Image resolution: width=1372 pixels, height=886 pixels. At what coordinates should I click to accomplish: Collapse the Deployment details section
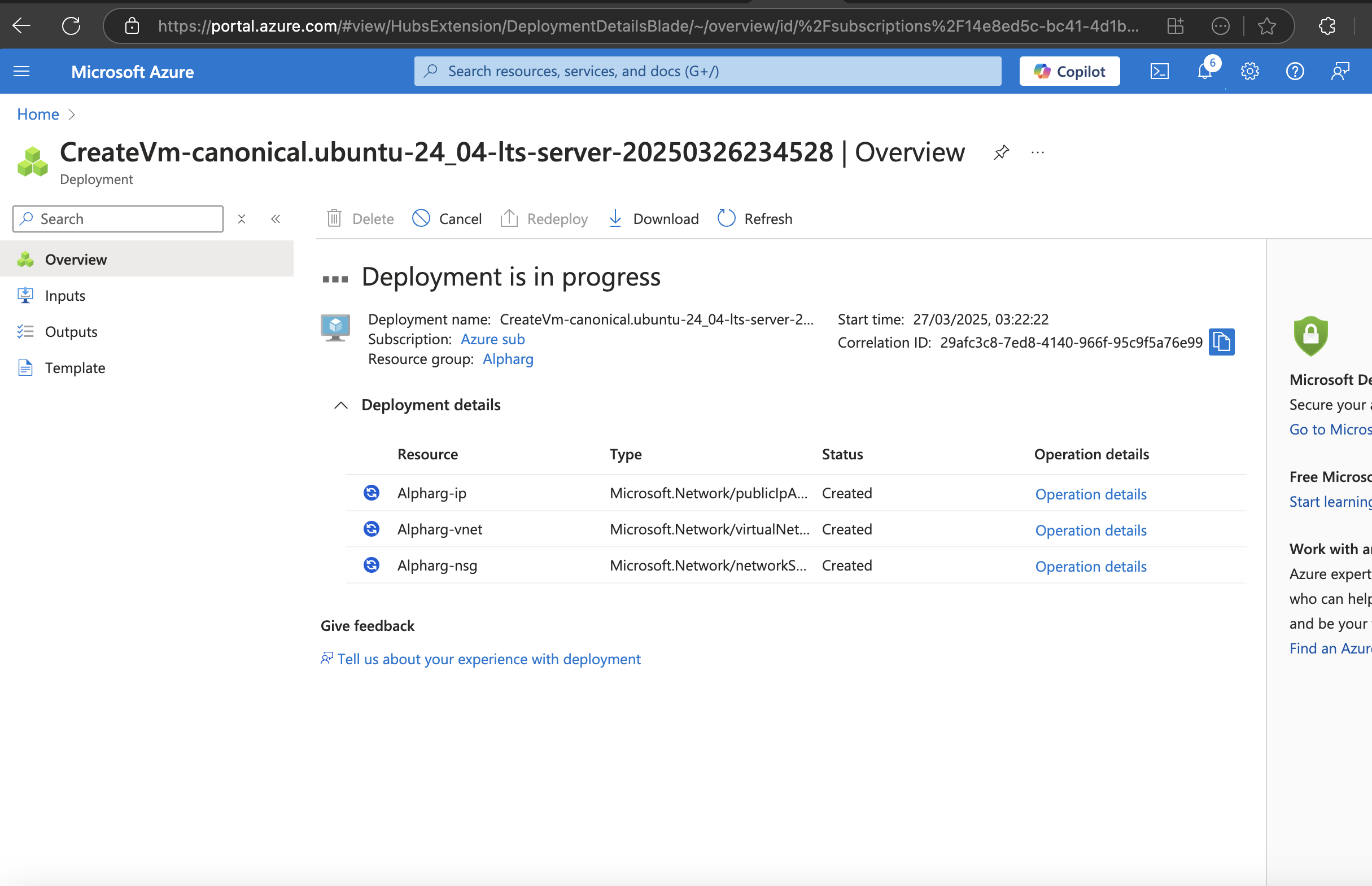(340, 405)
